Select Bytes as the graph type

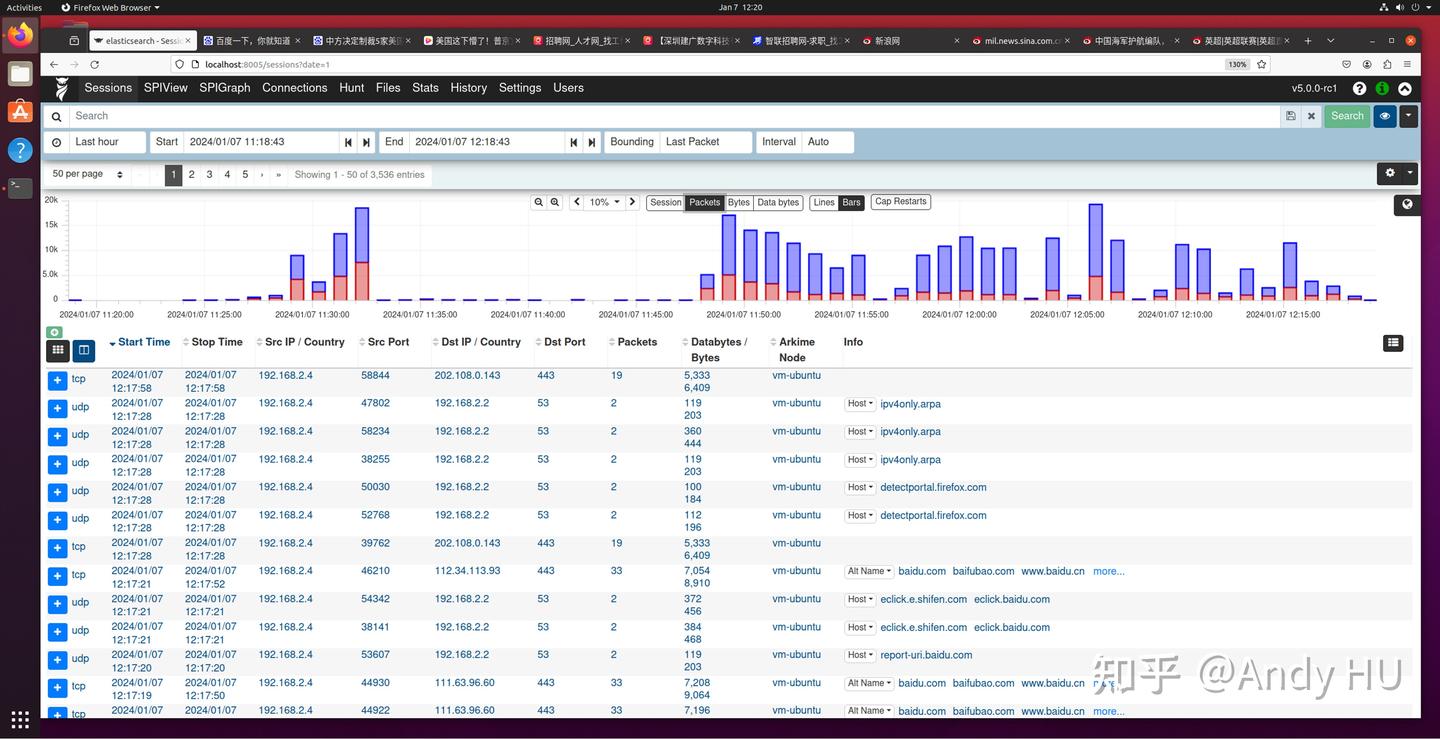click(738, 202)
